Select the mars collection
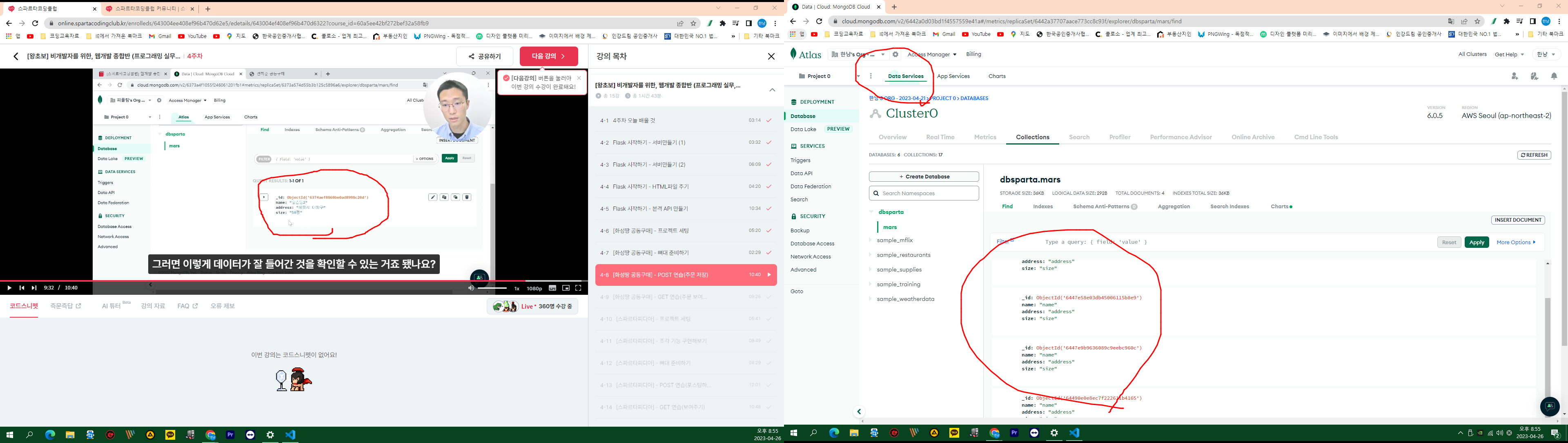The width and height of the screenshot is (1568, 443). click(x=890, y=227)
